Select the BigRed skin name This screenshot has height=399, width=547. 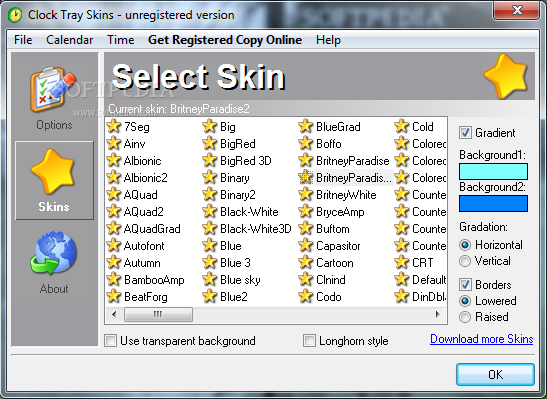pyautogui.click(x=238, y=144)
